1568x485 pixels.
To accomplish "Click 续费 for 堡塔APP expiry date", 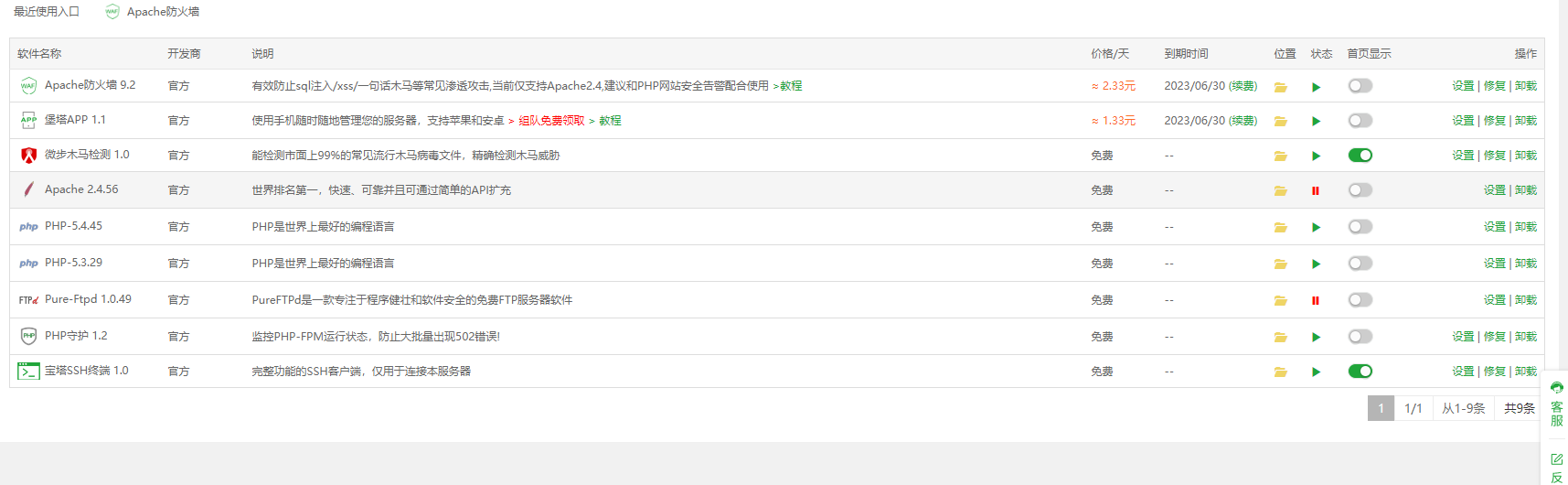I will (1243, 121).
